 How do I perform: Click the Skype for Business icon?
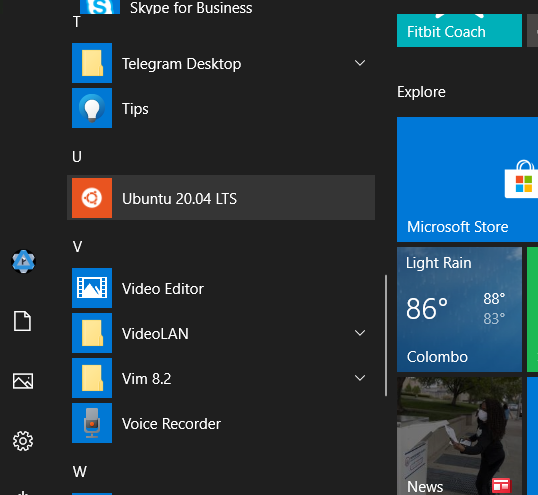tap(100, 7)
